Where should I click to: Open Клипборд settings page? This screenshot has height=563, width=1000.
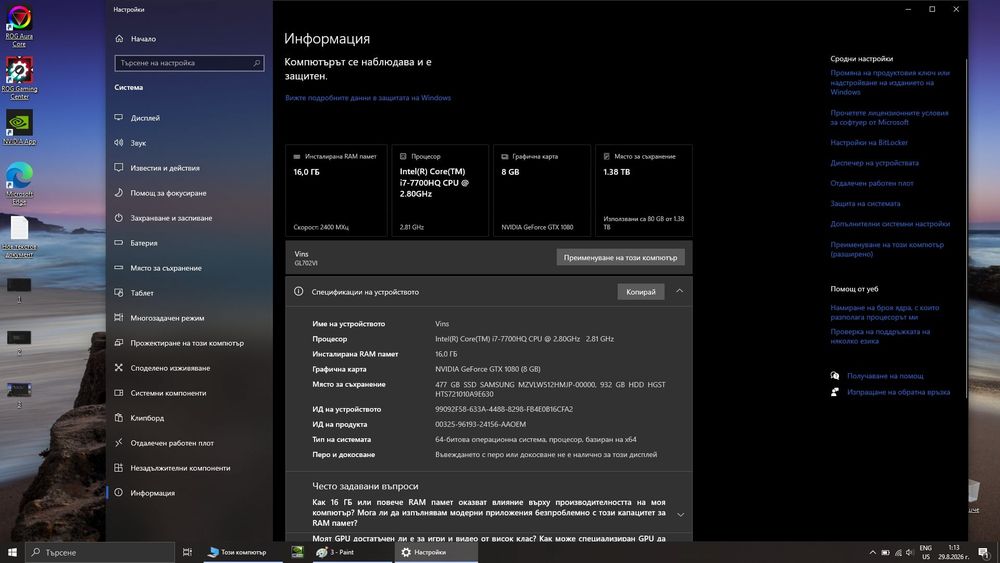(x=189, y=418)
